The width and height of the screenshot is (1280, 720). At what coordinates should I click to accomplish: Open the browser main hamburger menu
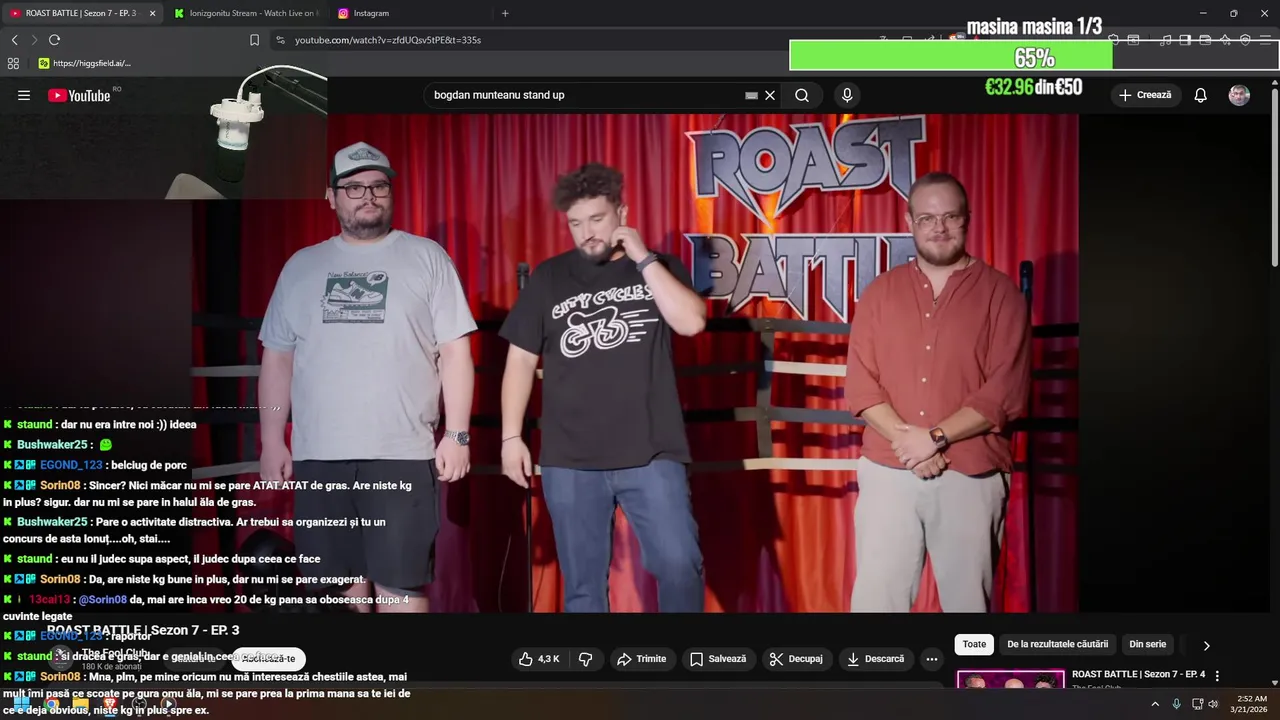[1265, 40]
